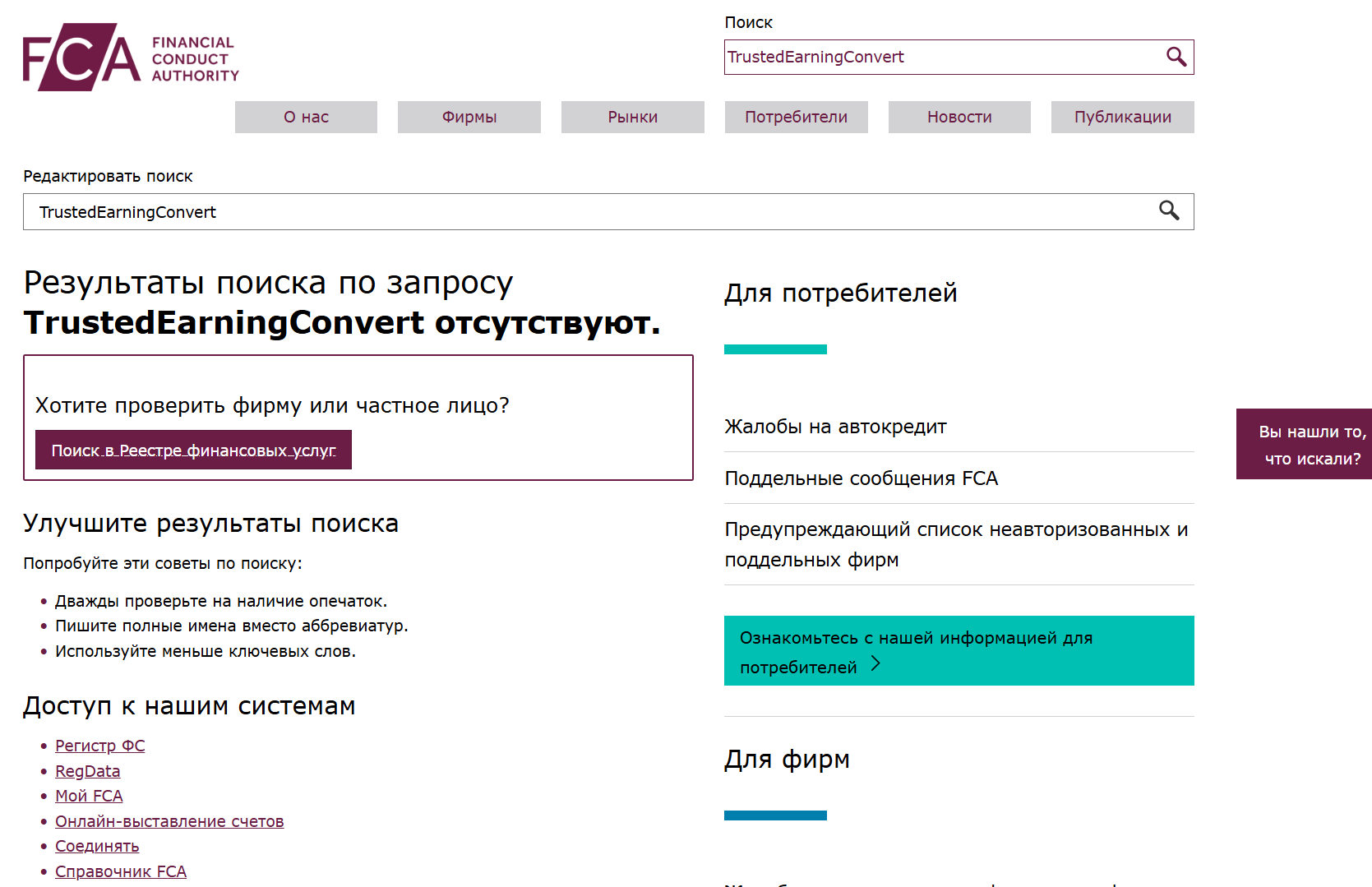Open the 'Соединять' link
This screenshot has height=887, width=1372.
pos(97,846)
